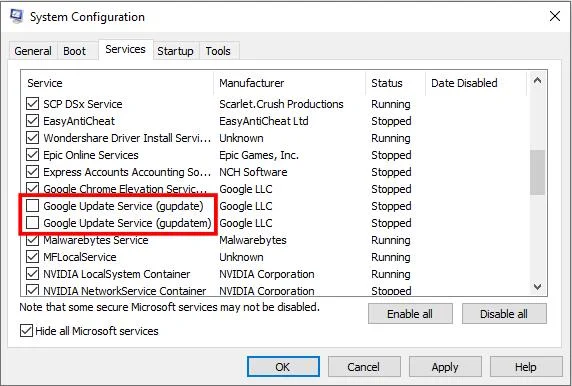572x386 pixels.
Task: Select the Services tab
Action: (x=125, y=49)
